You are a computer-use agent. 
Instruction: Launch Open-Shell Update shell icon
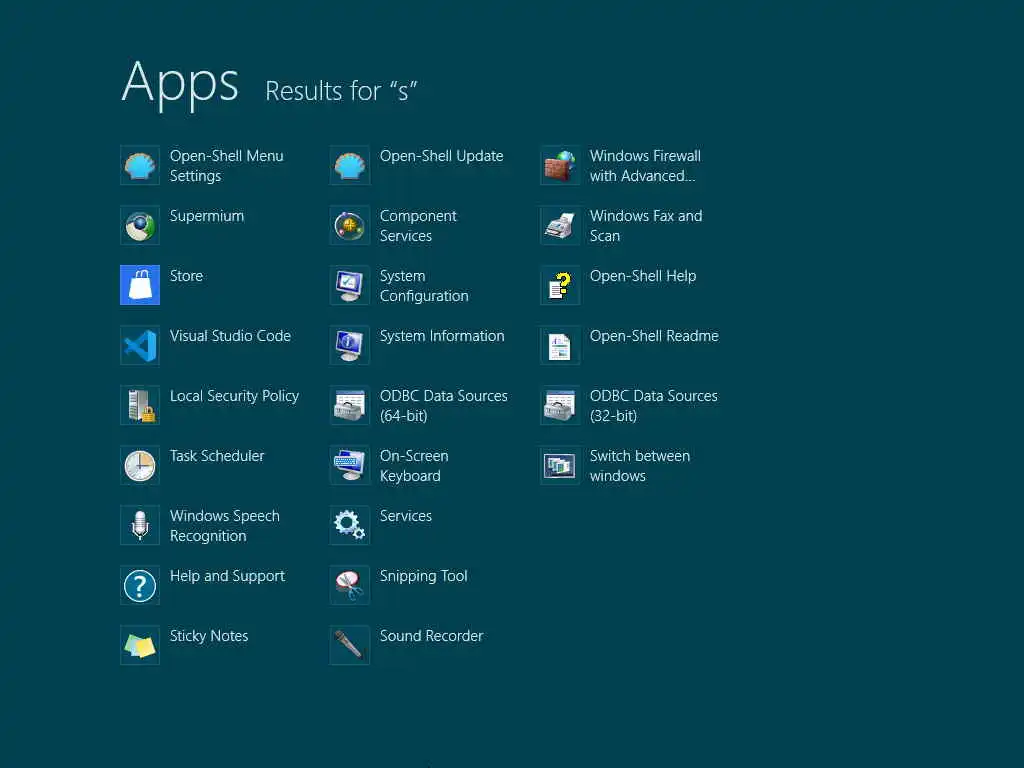coord(350,165)
